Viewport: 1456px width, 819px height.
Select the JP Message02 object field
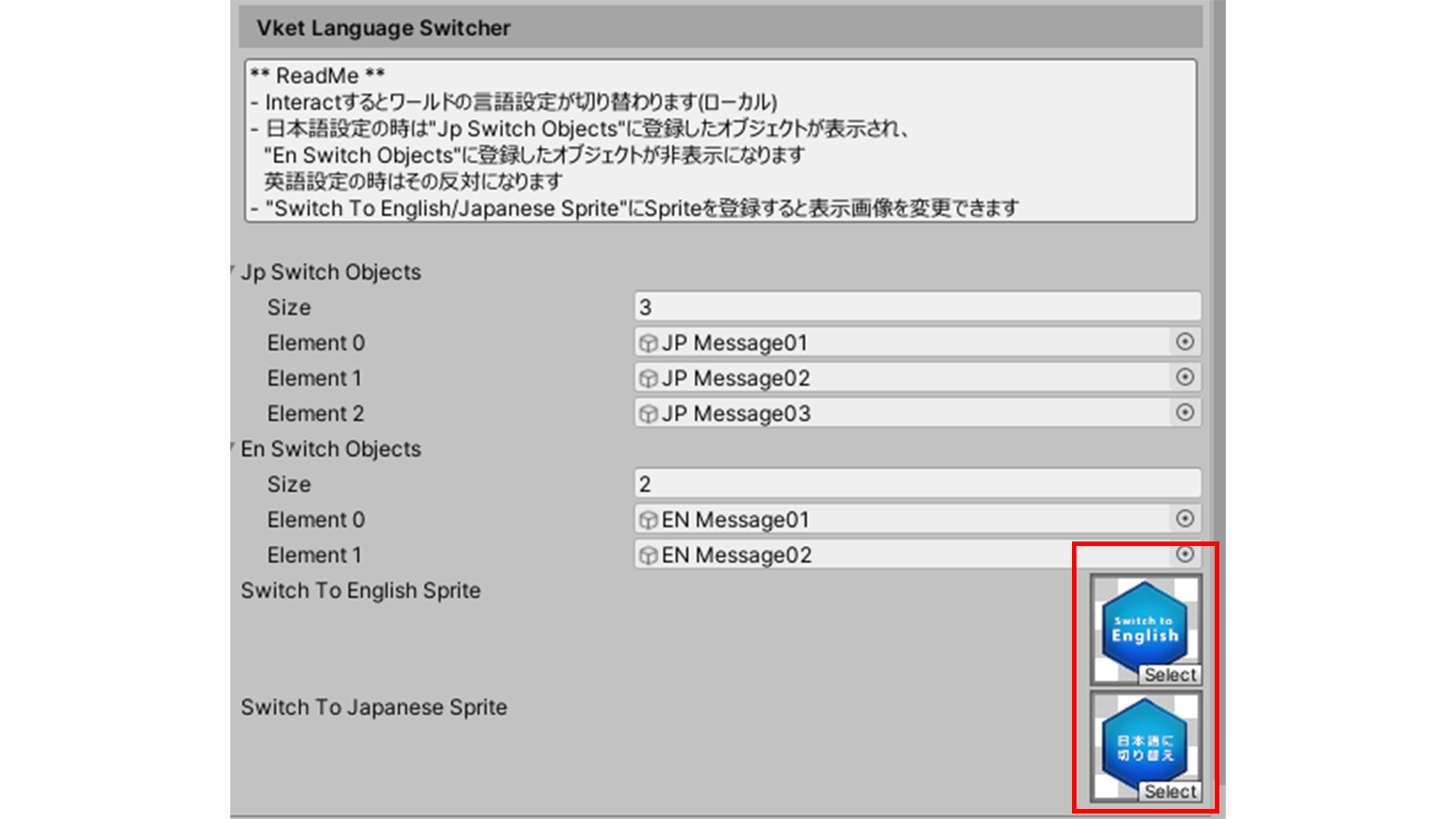point(917,378)
